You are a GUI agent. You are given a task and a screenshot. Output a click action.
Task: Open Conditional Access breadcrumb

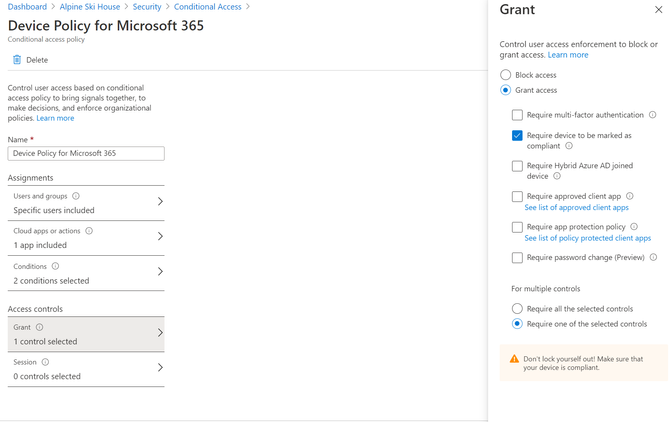(208, 7)
